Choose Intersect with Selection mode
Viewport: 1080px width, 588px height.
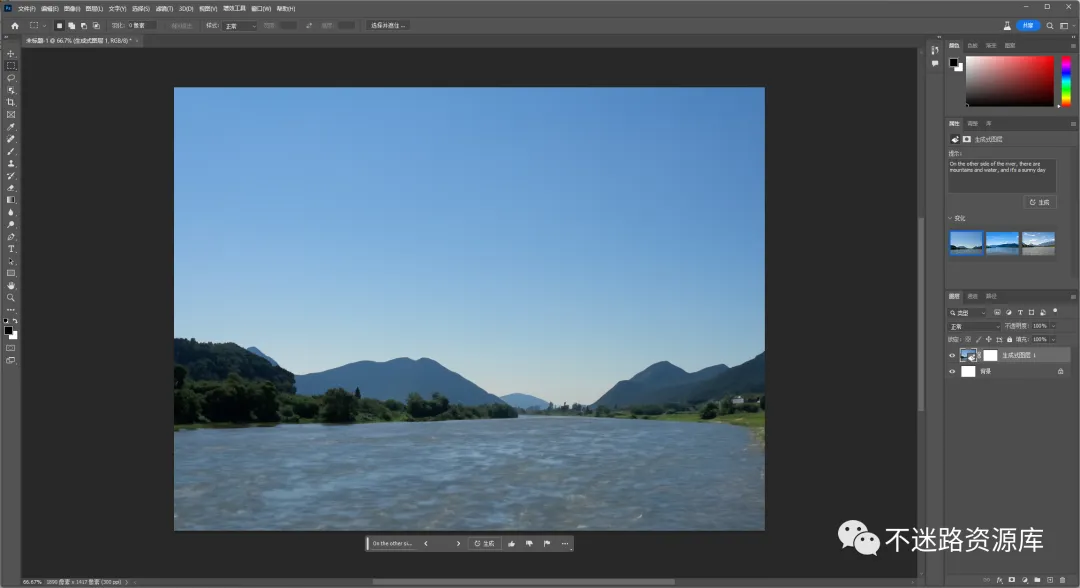96,25
